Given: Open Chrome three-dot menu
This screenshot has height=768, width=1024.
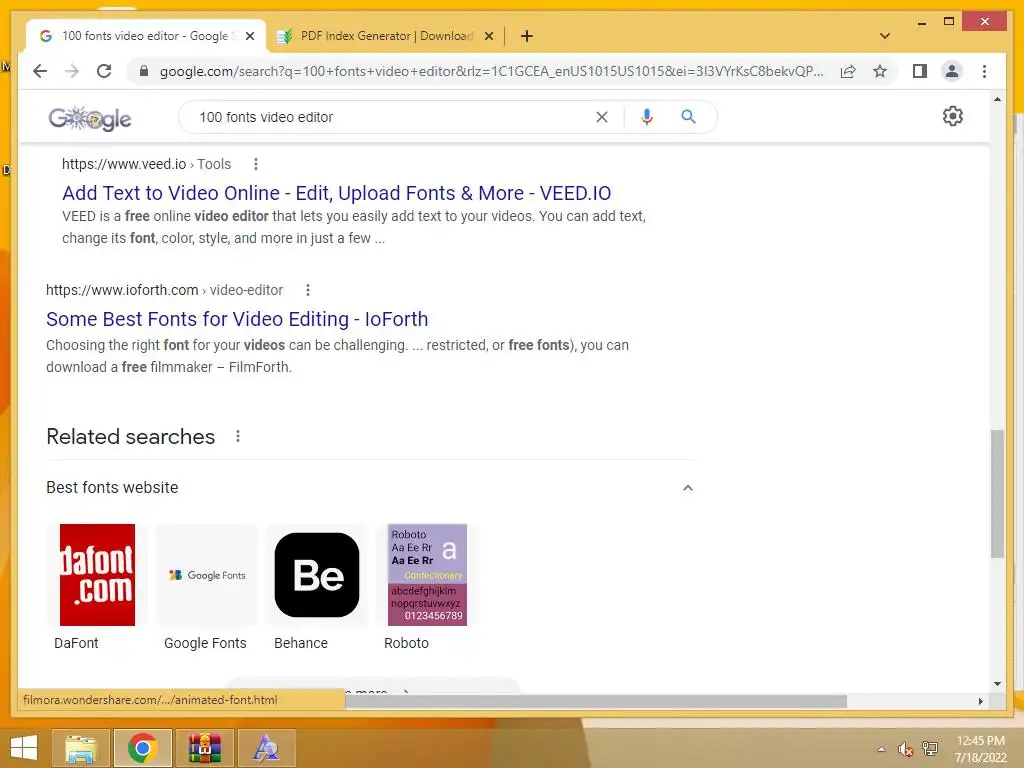Looking at the screenshot, I should point(984,71).
